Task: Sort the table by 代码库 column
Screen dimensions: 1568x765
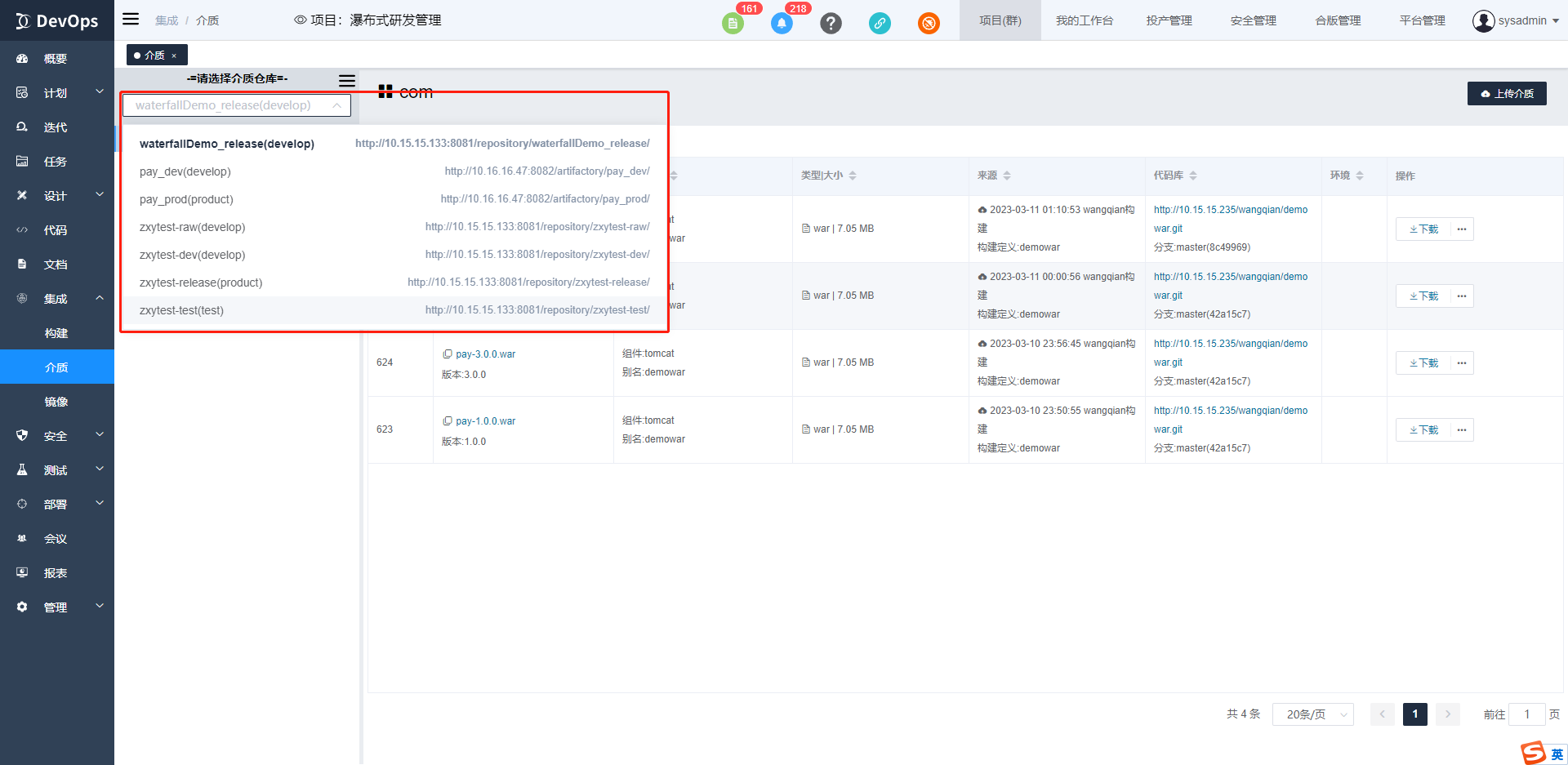Action: [x=1193, y=176]
